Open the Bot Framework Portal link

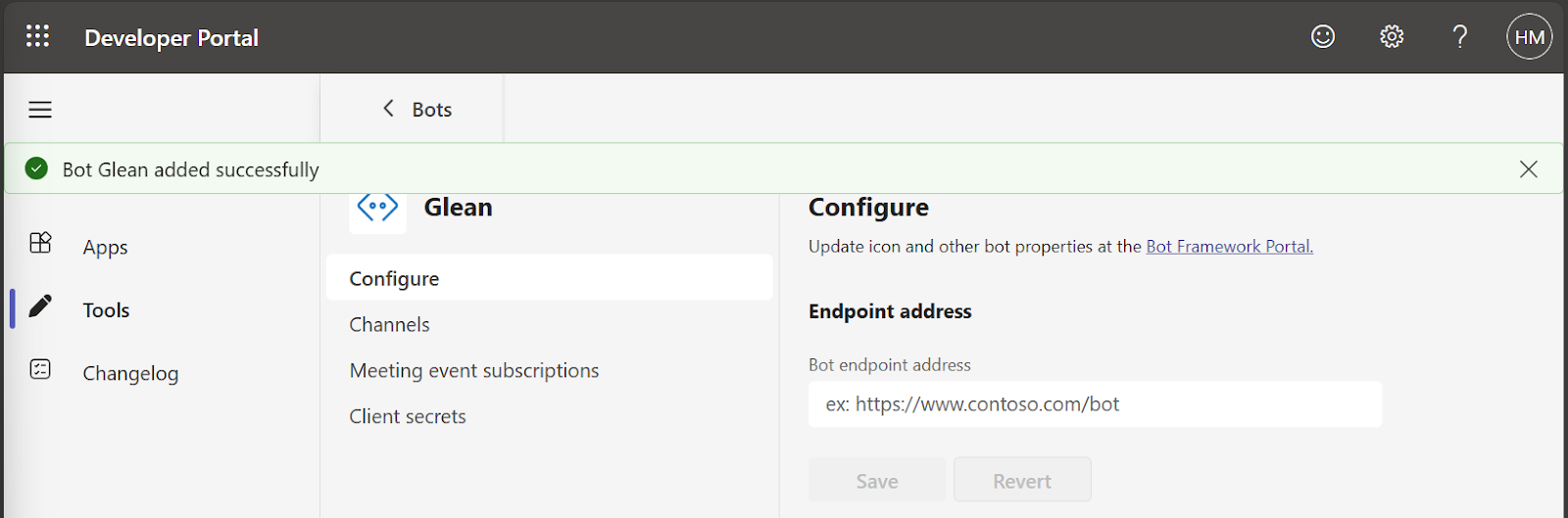tap(1229, 247)
